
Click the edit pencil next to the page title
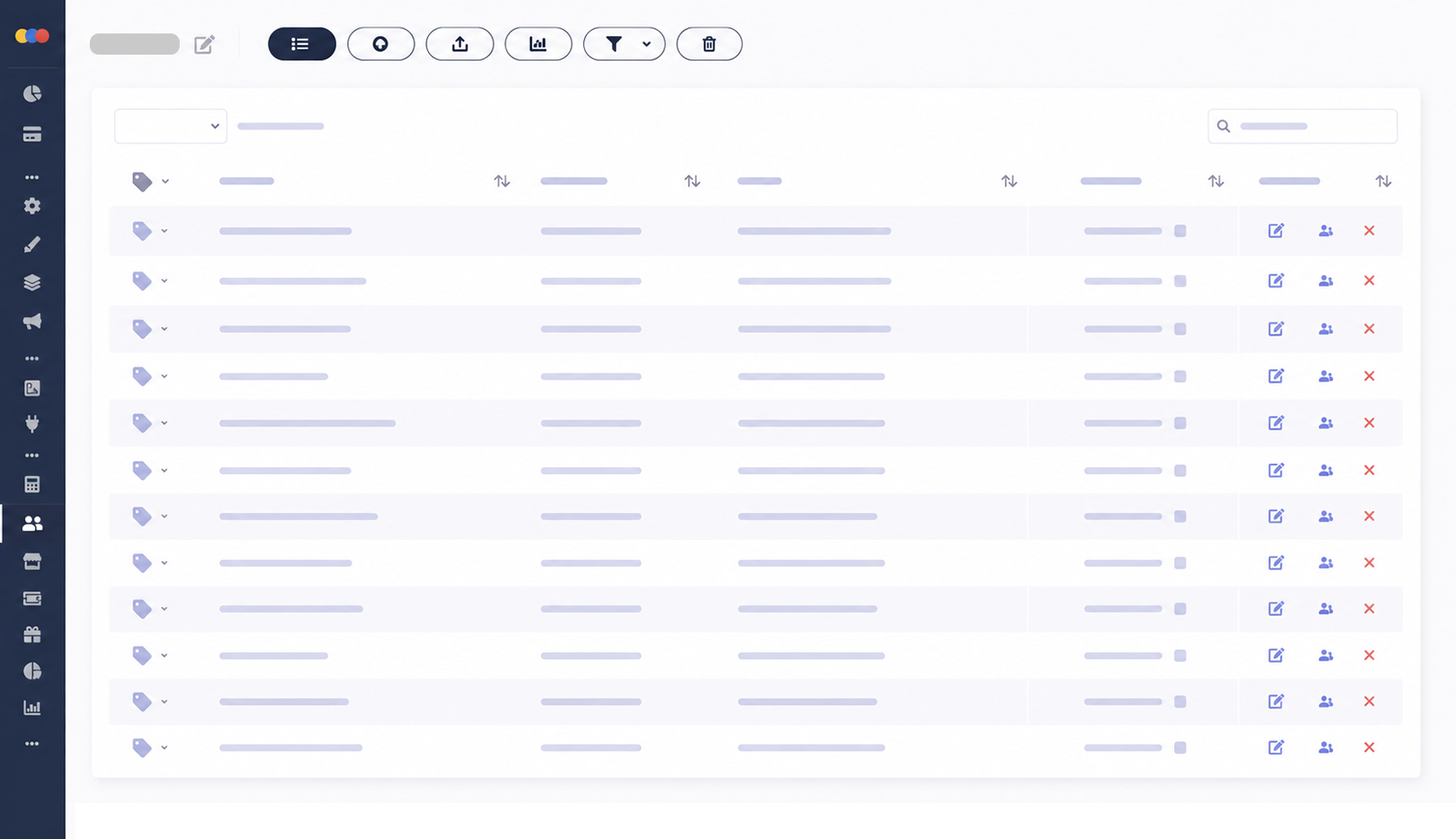click(204, 44)
